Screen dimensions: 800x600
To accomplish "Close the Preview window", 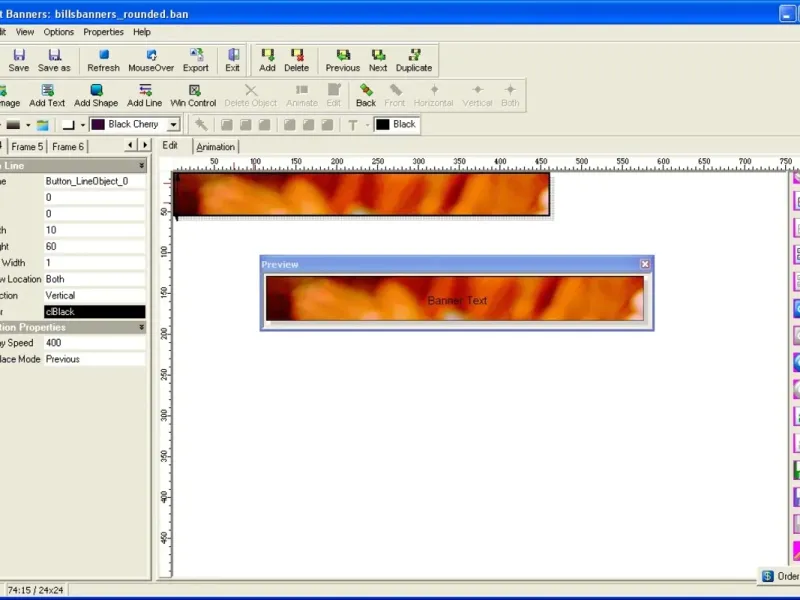I will (645, 264).
